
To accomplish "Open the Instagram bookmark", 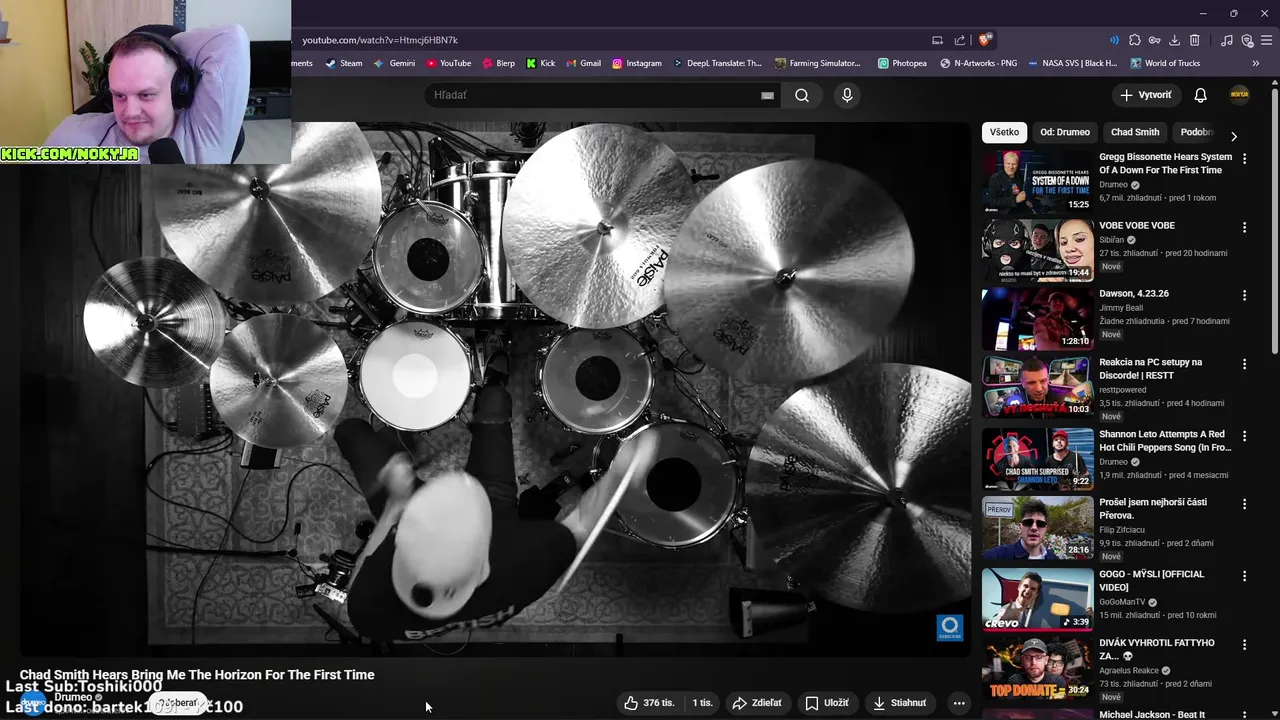I will point(637,63).
